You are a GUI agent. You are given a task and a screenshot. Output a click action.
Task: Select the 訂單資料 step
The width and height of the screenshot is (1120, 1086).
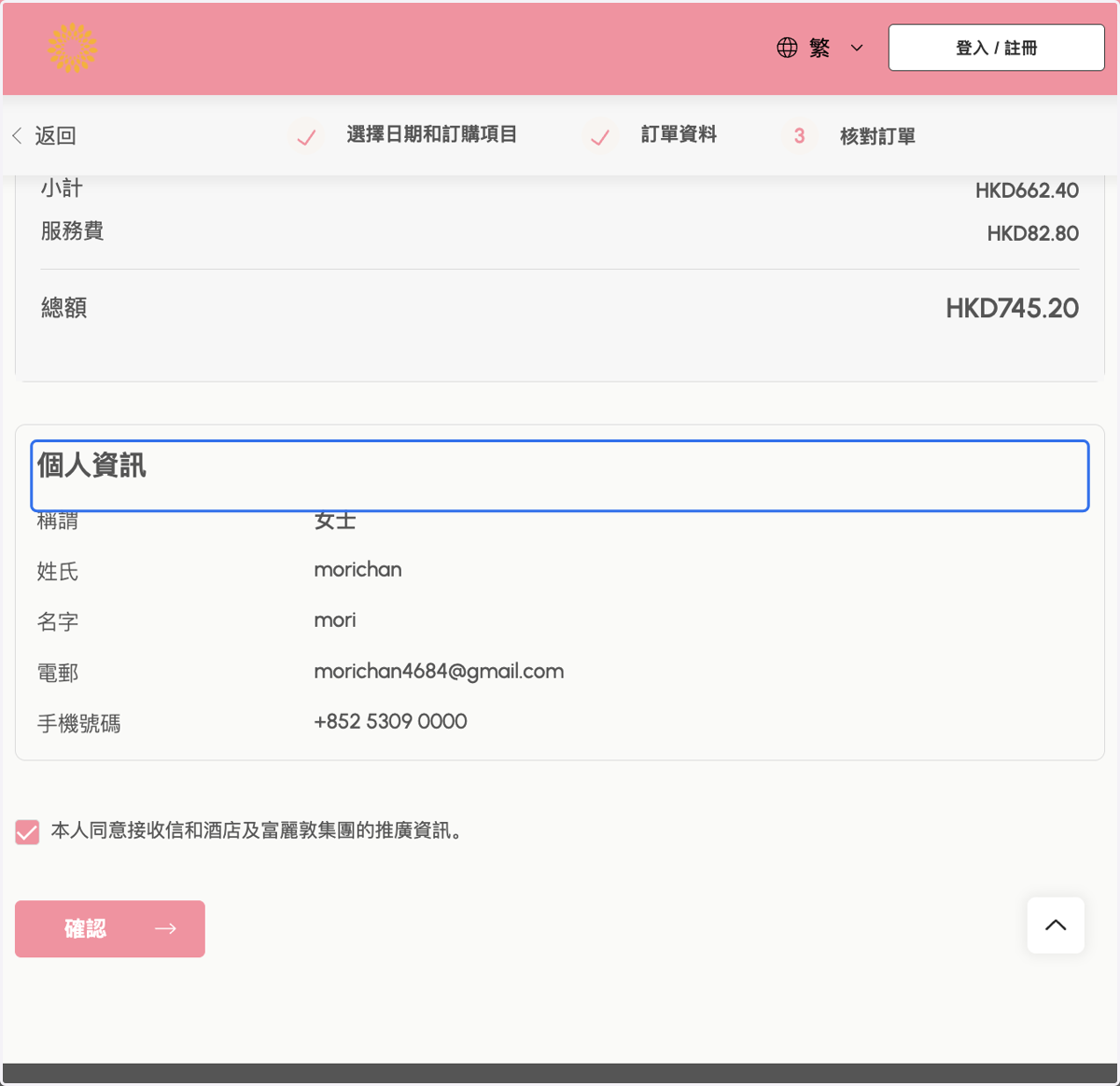[679, 134]
